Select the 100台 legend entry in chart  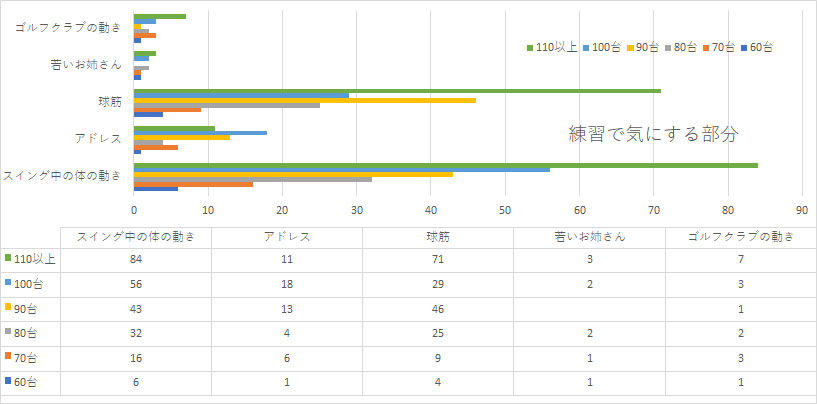click(x=601, y=47)
